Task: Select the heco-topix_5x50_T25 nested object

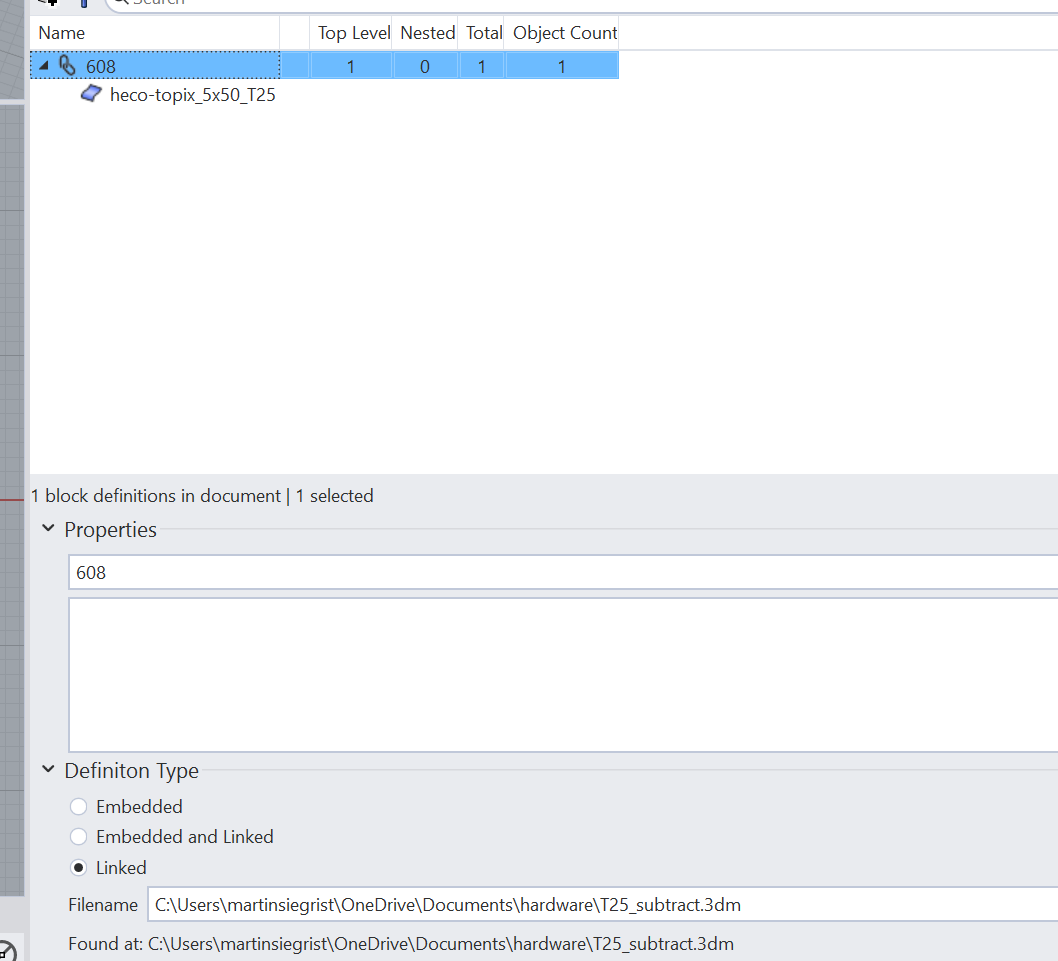Action: coord(193,94)
